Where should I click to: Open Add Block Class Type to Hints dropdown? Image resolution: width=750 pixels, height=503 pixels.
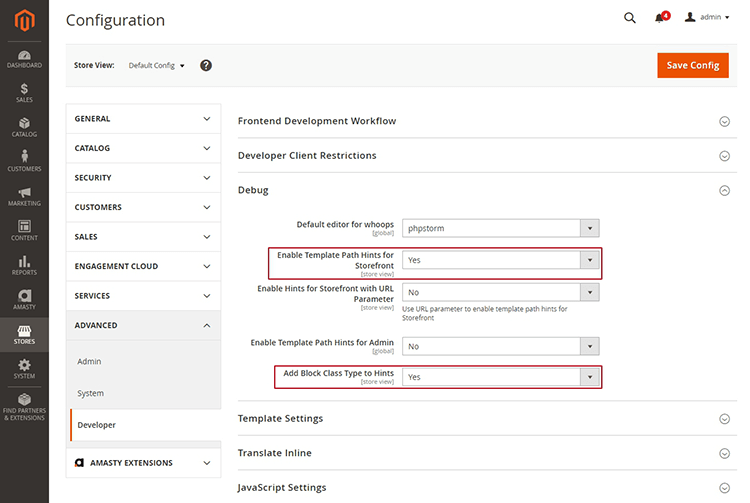(x=500, y=377)
